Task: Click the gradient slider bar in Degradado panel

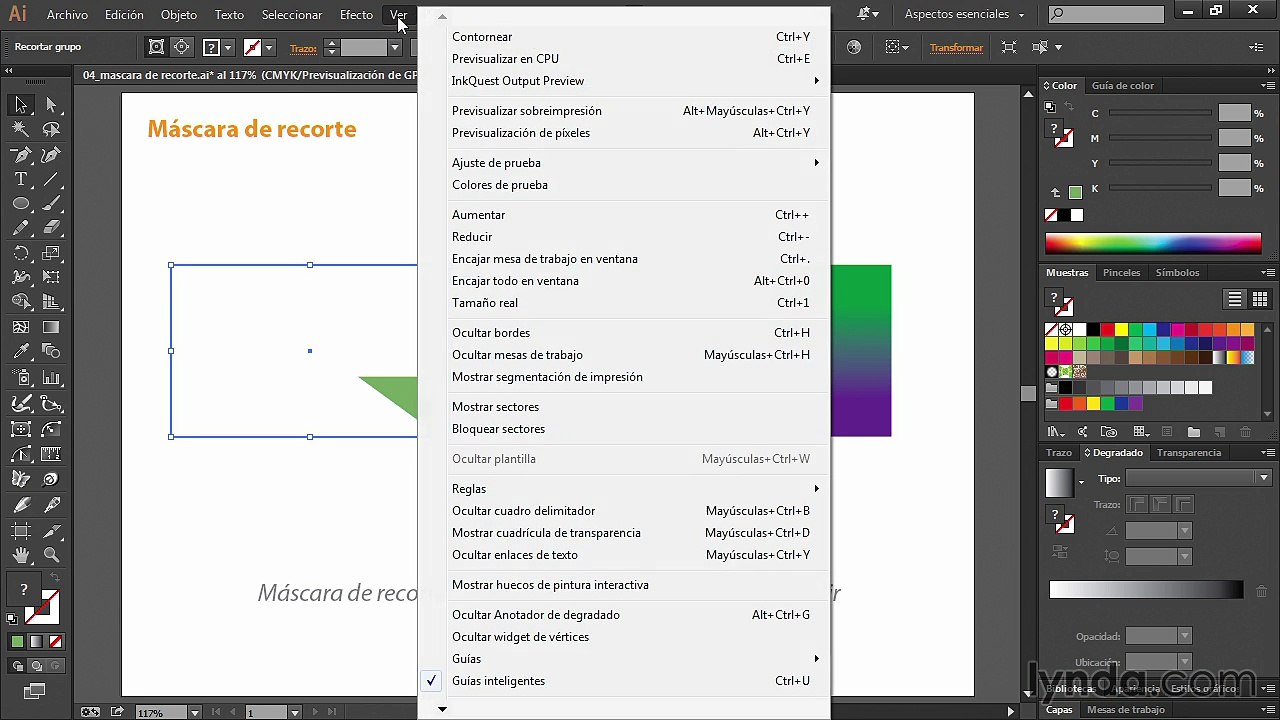Action: [1146, 591]
